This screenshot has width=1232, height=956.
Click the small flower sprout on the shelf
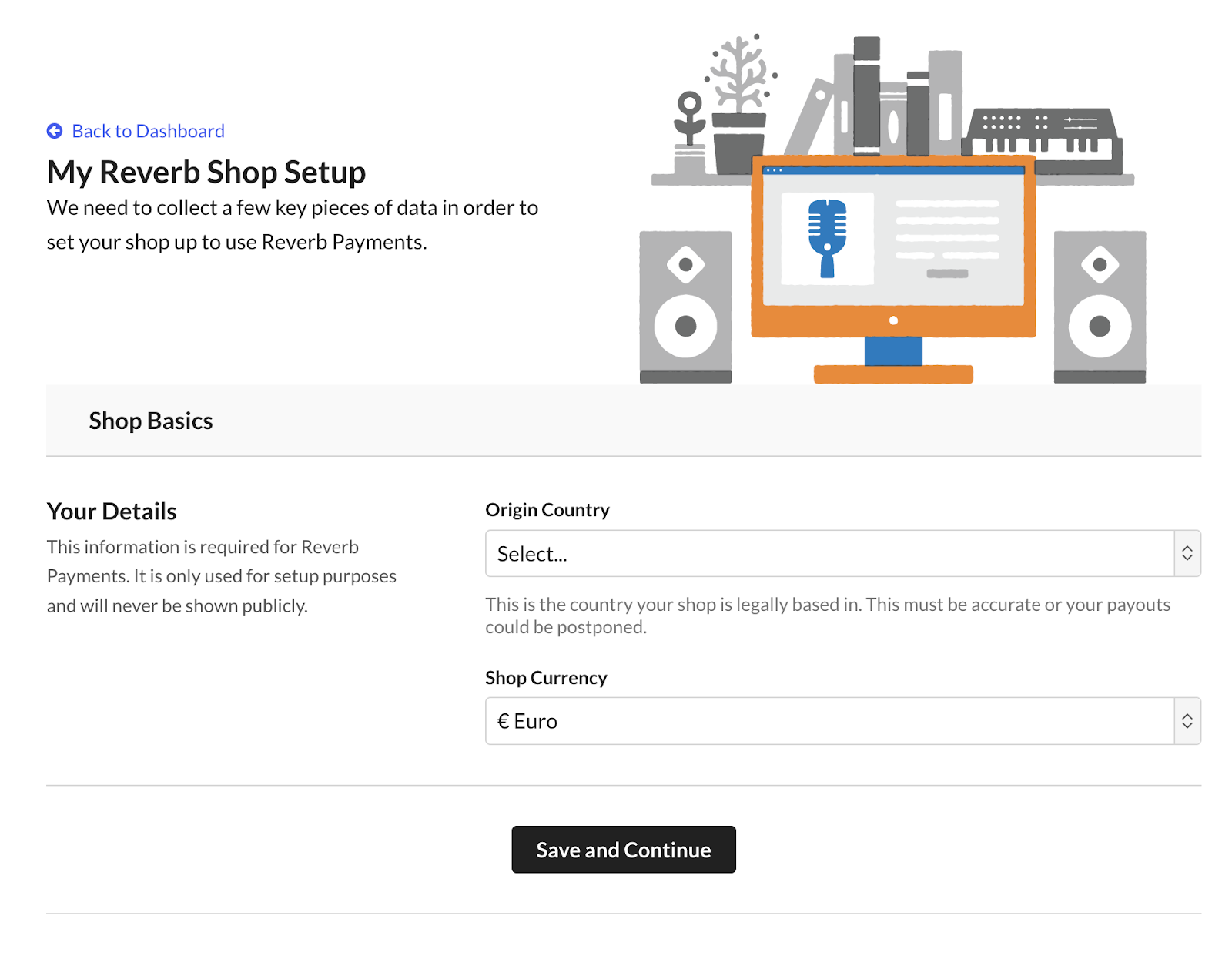pos(689,131)
